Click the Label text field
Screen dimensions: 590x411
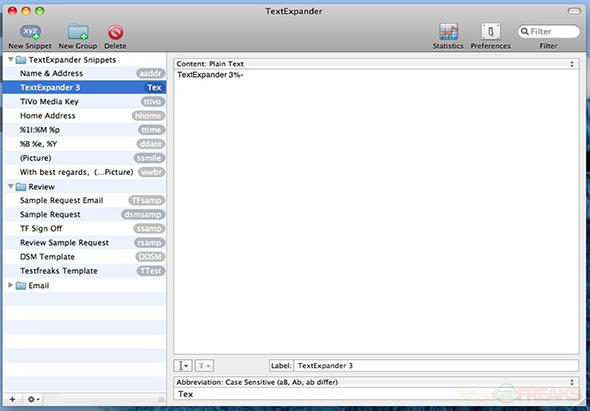point(436,365)
